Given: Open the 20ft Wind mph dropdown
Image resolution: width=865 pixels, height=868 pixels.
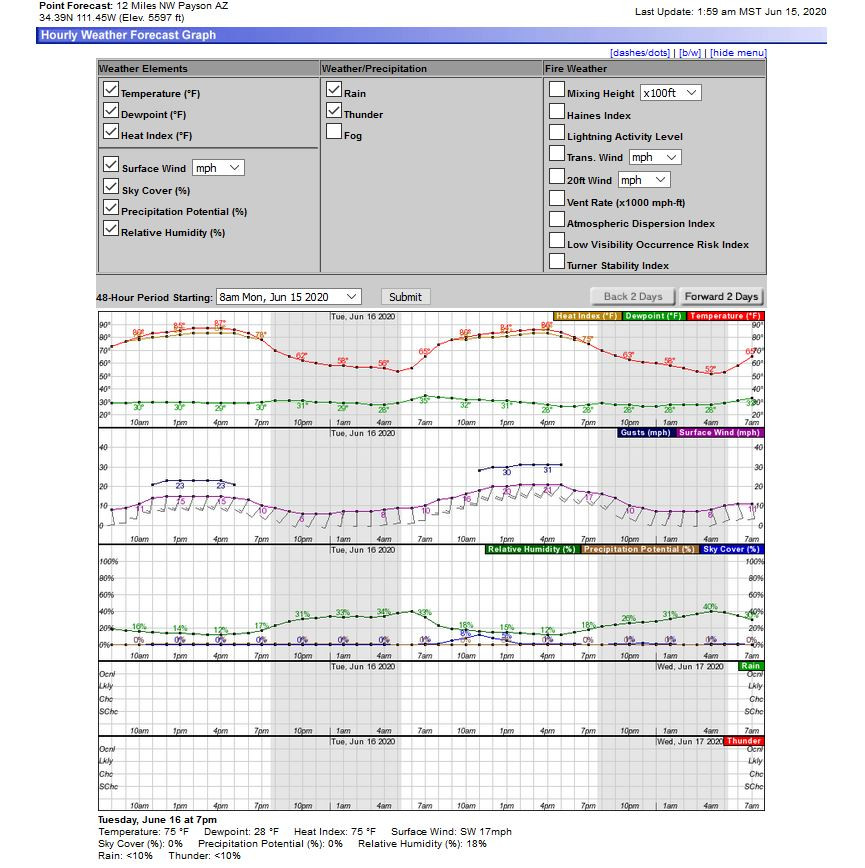Looking at the screenshot, I should point(644,179).
